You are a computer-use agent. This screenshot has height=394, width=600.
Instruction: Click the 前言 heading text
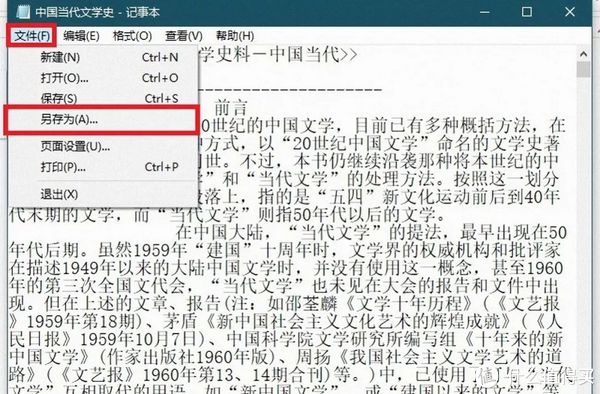[231, 108]
